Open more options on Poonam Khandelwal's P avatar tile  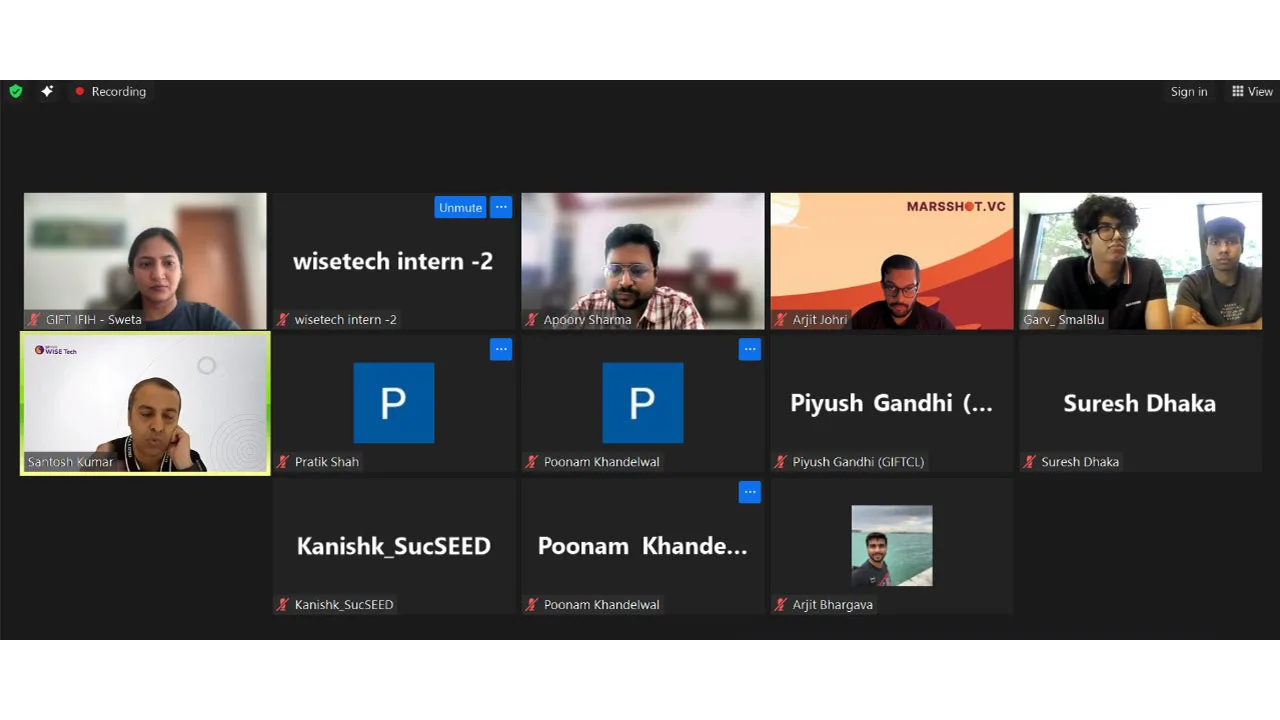750,349
